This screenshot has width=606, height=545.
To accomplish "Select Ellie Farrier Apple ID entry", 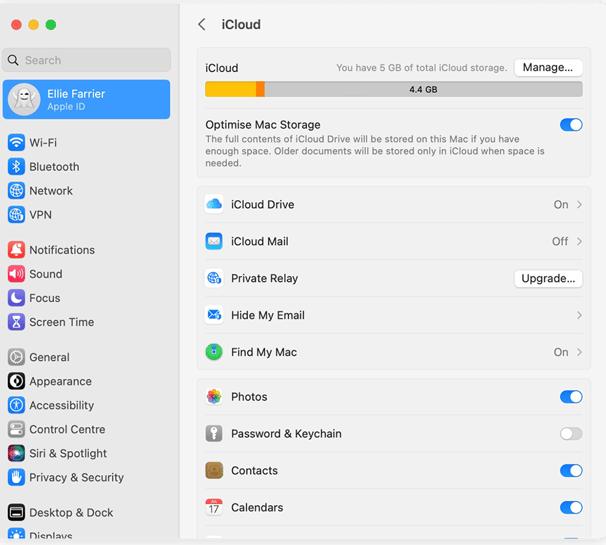I will pyautogui.click(x=86, y=99).
